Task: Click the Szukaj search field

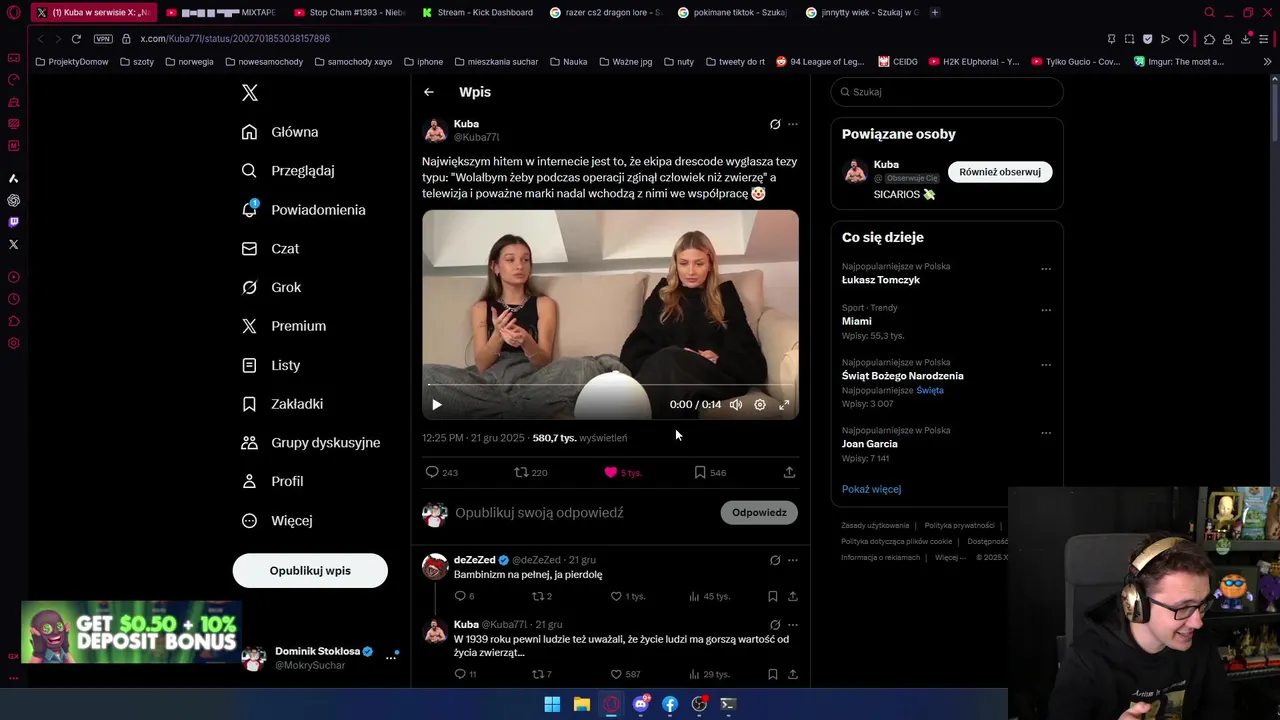Action: pyautogui.click(x=947, y=92)
